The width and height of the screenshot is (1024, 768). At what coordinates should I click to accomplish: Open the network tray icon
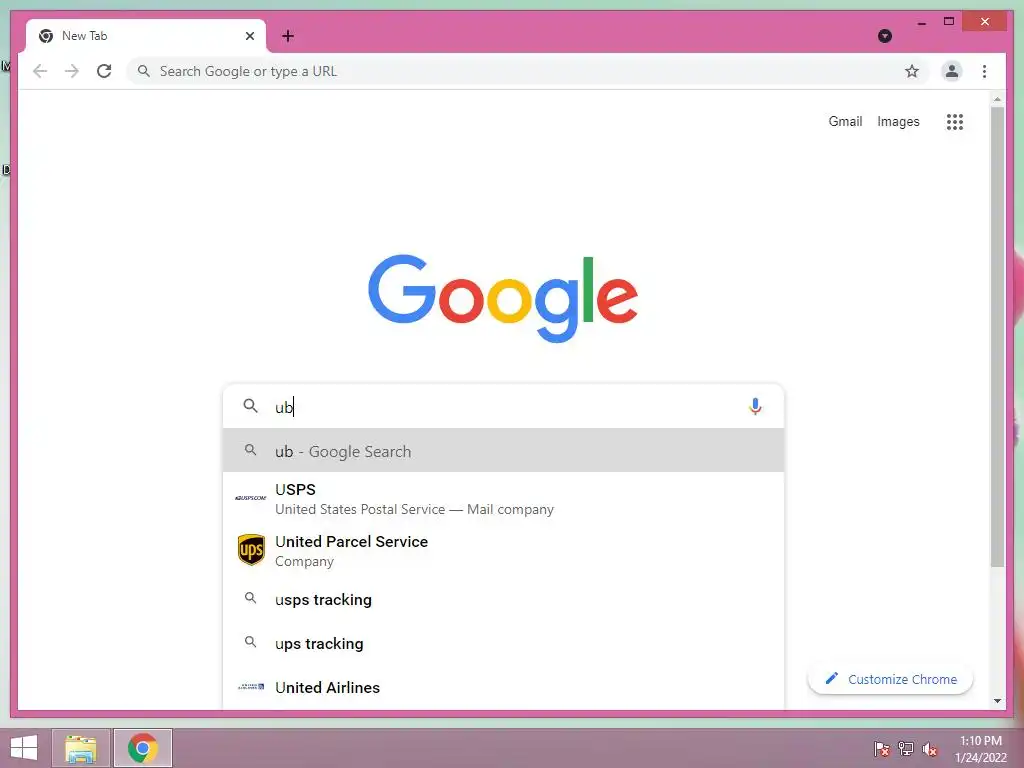click(x=906, y=749)
